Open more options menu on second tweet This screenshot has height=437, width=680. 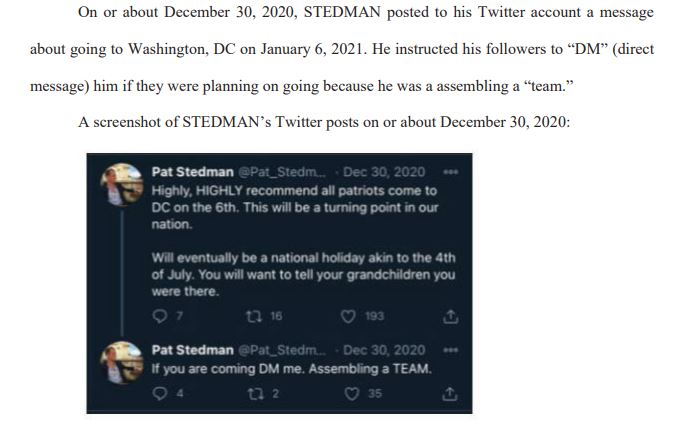451,350
